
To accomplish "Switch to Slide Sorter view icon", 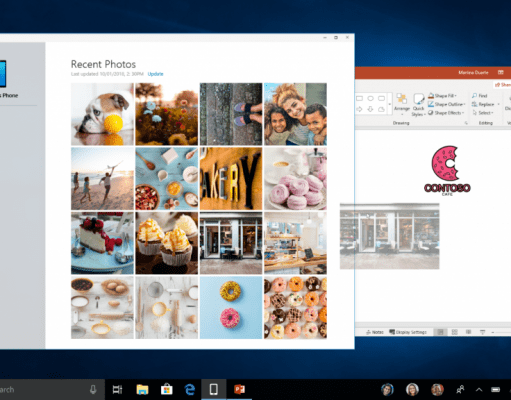I will click(454, 332).
